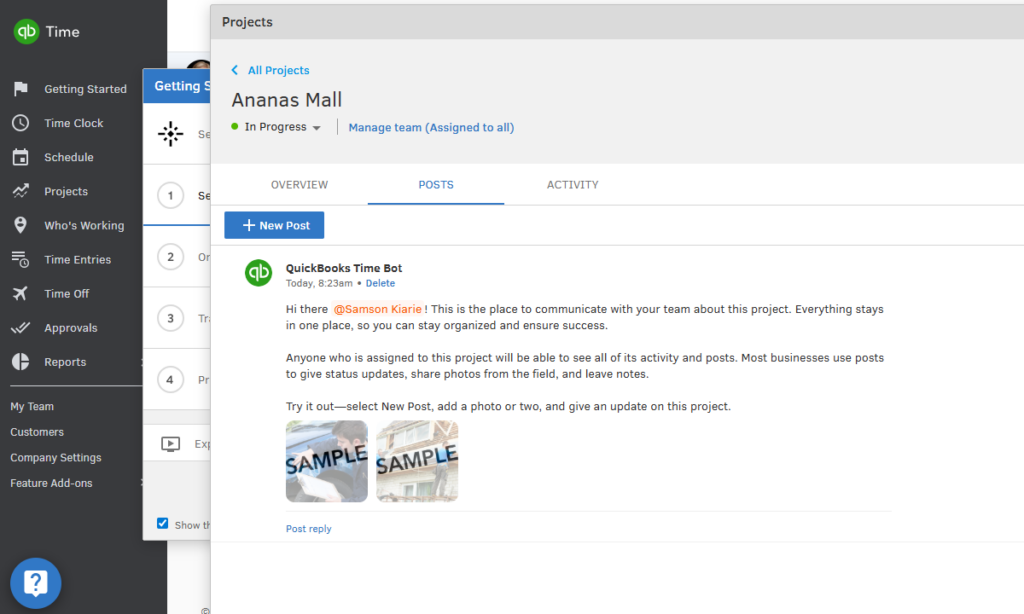The image size is (1024, 614).
Task: Click the setup sparkle icon in Getting Started panel
Action: tap(170, 134)
